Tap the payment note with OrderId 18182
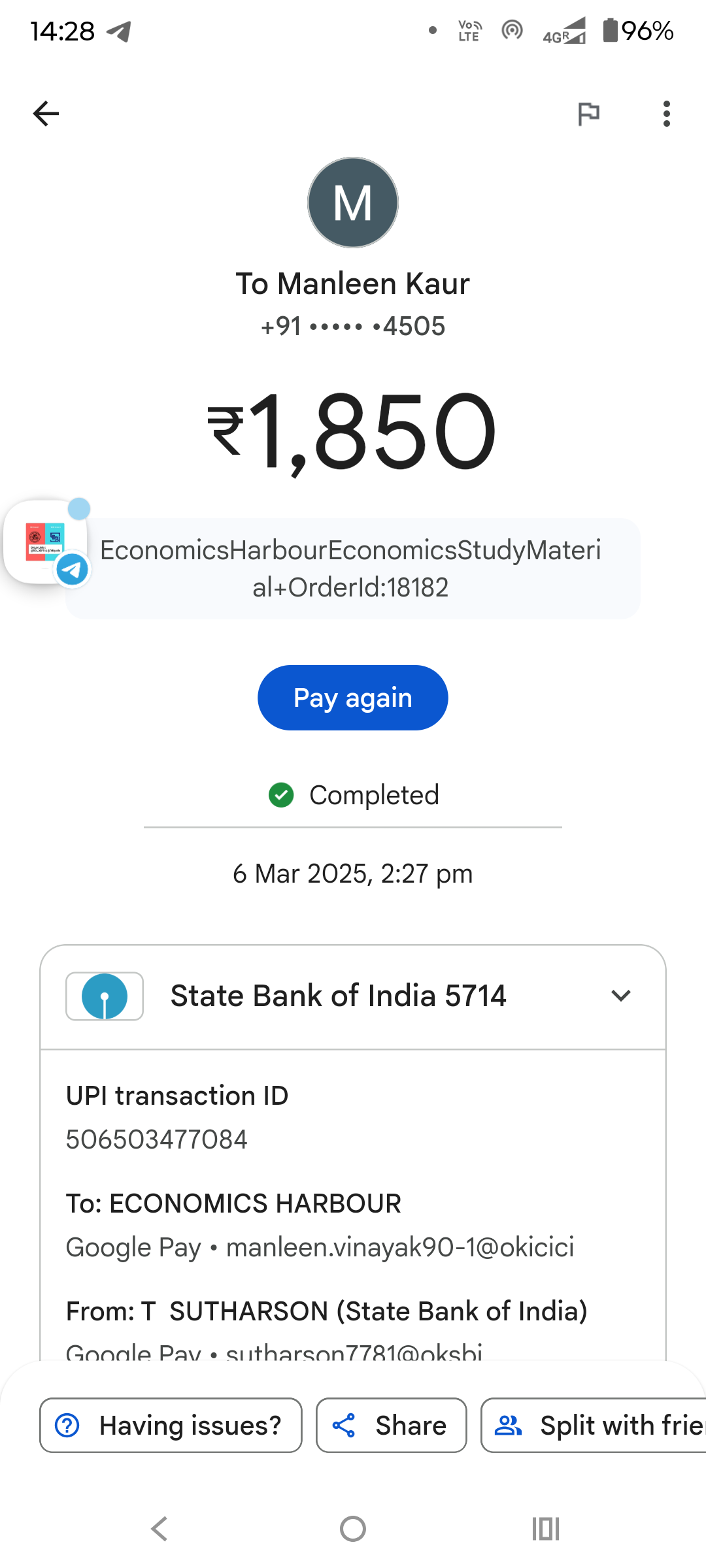 pos(352,568)
